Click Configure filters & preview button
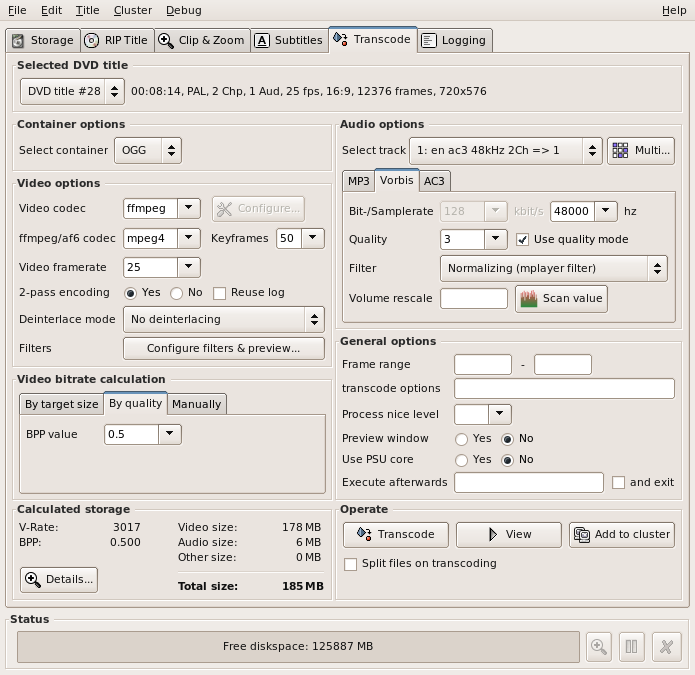The height and width of the screenshot is (675, 695). point(224,348)
